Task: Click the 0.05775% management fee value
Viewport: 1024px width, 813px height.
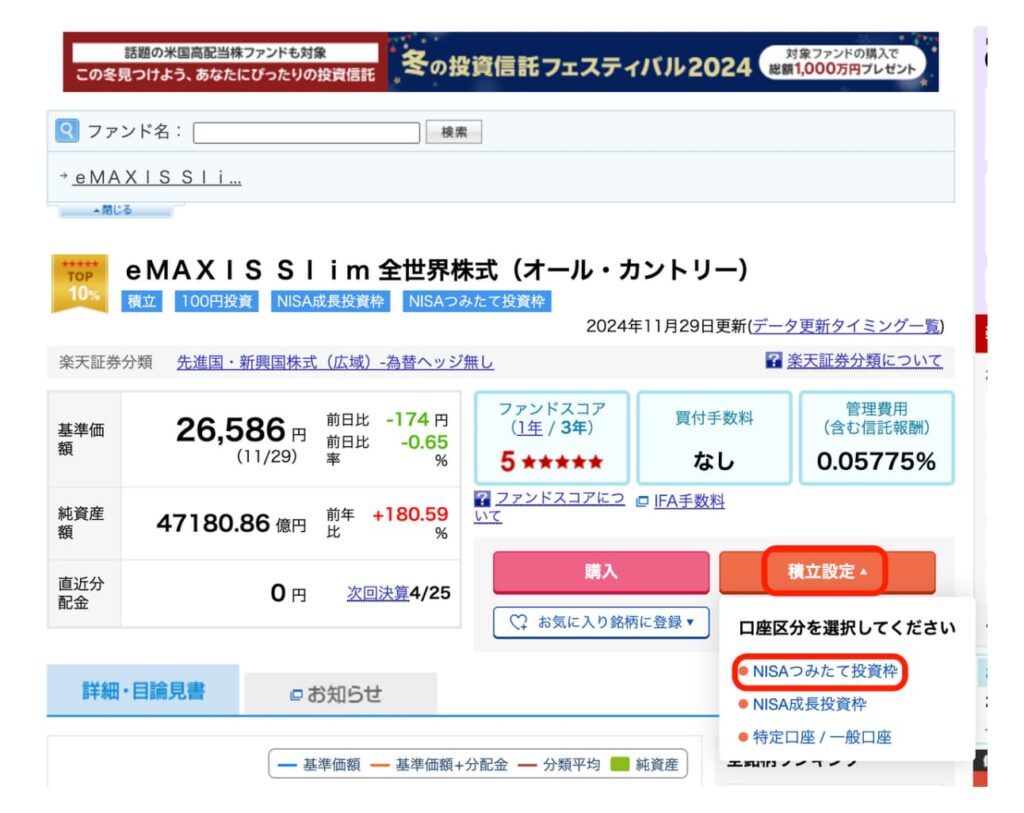Action: coord(876,462)
